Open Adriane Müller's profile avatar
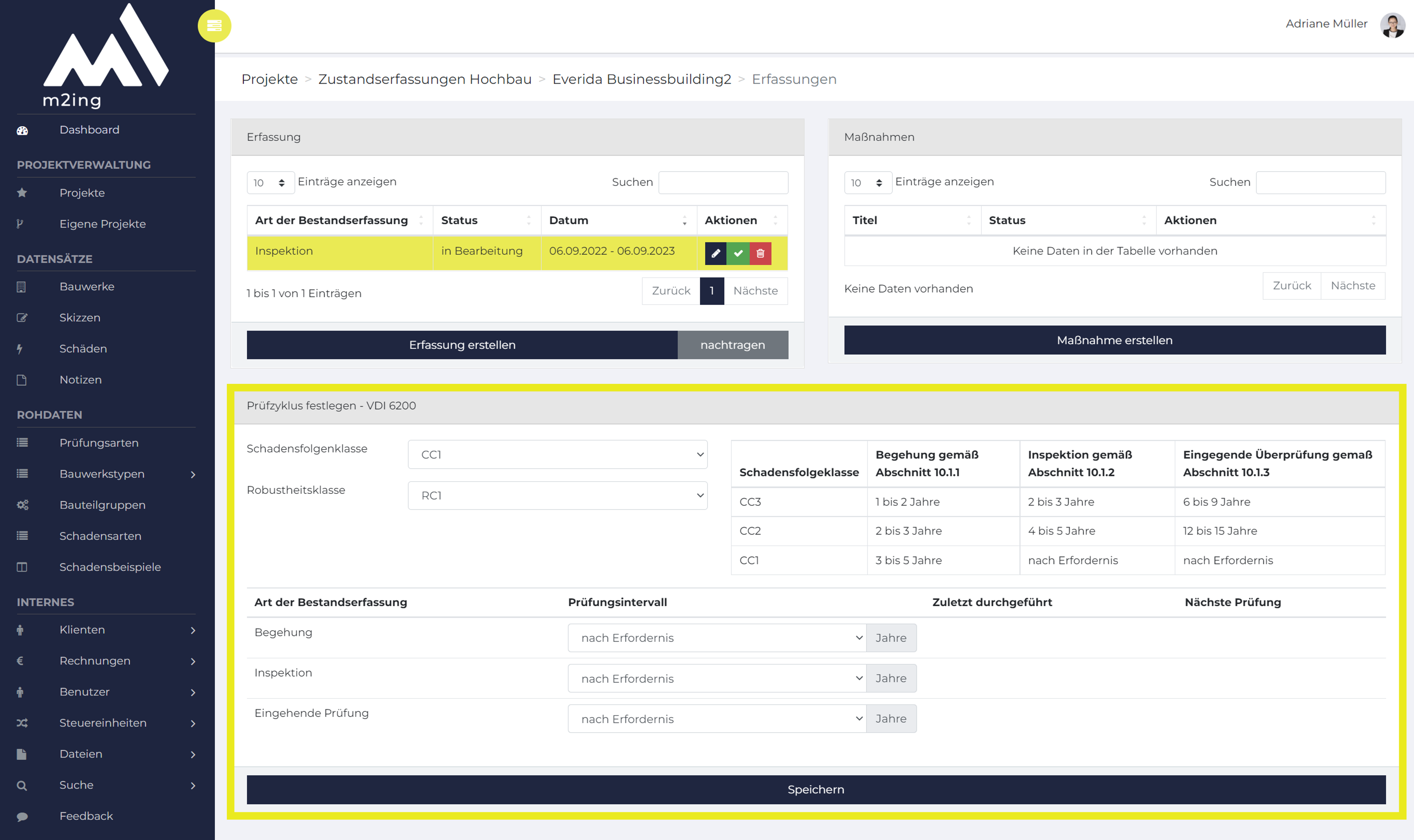Viewport: 1414px width, 840px height. coord(1393,24)
